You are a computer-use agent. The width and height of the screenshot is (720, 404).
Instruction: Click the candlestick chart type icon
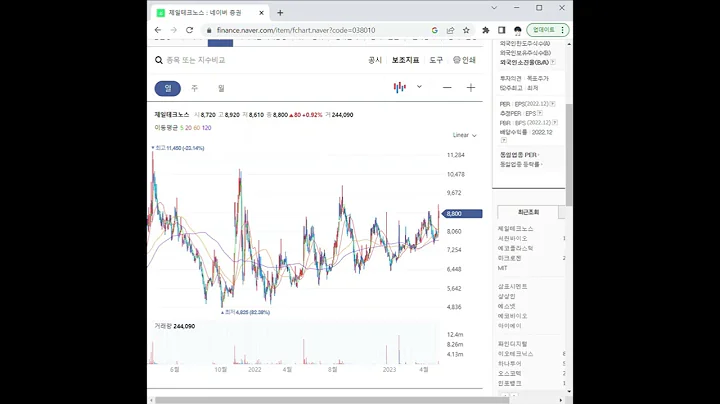399,87
